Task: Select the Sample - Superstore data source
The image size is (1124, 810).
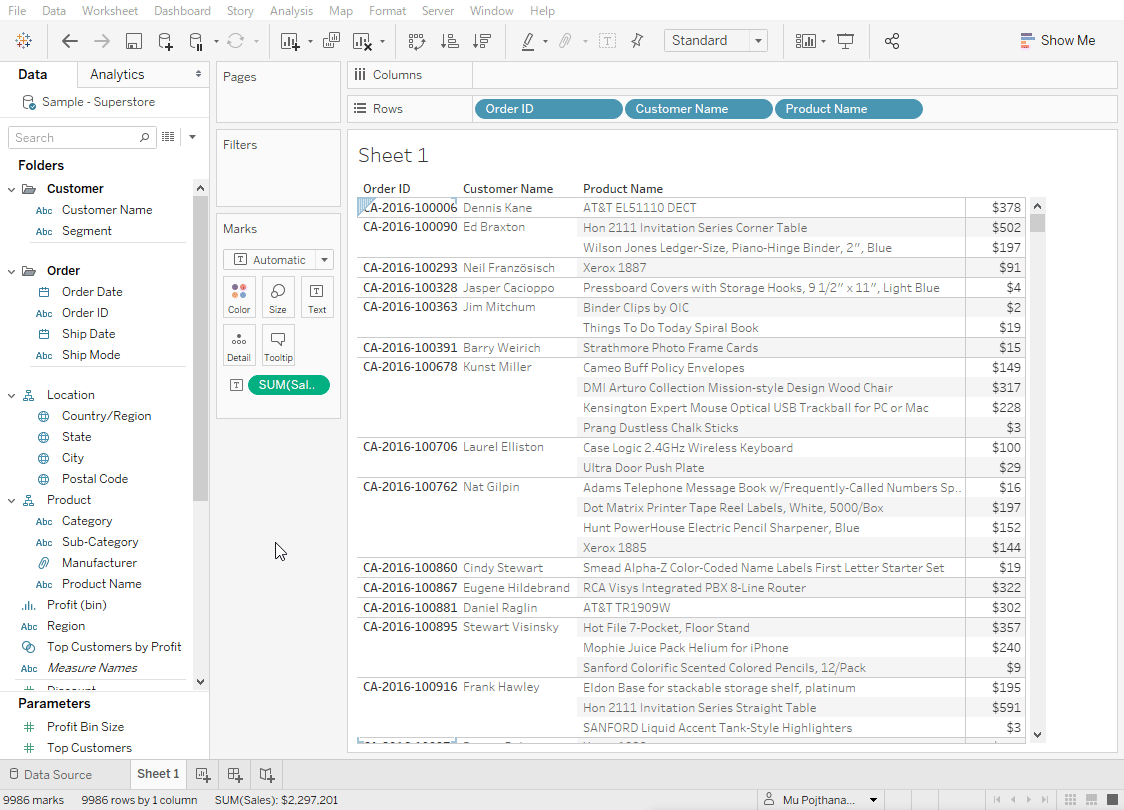Action: [x=98, y=102]
